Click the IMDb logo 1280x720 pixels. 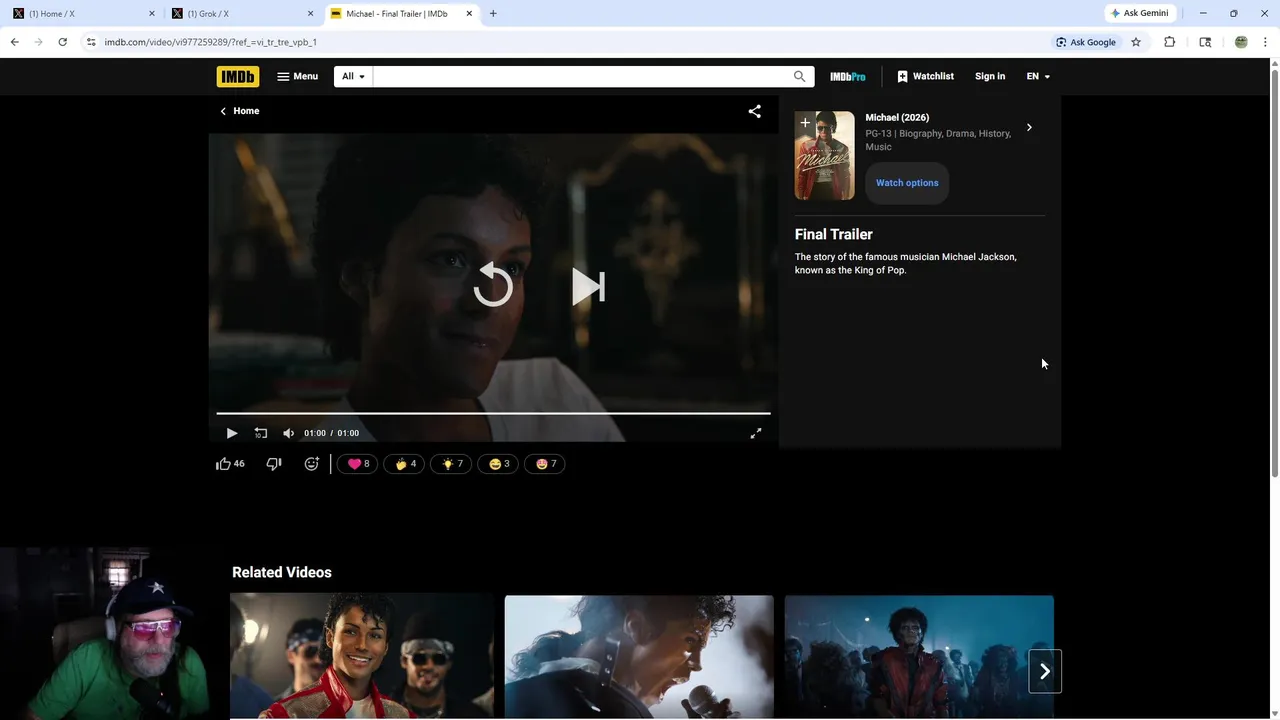click(x=238, y=76)
